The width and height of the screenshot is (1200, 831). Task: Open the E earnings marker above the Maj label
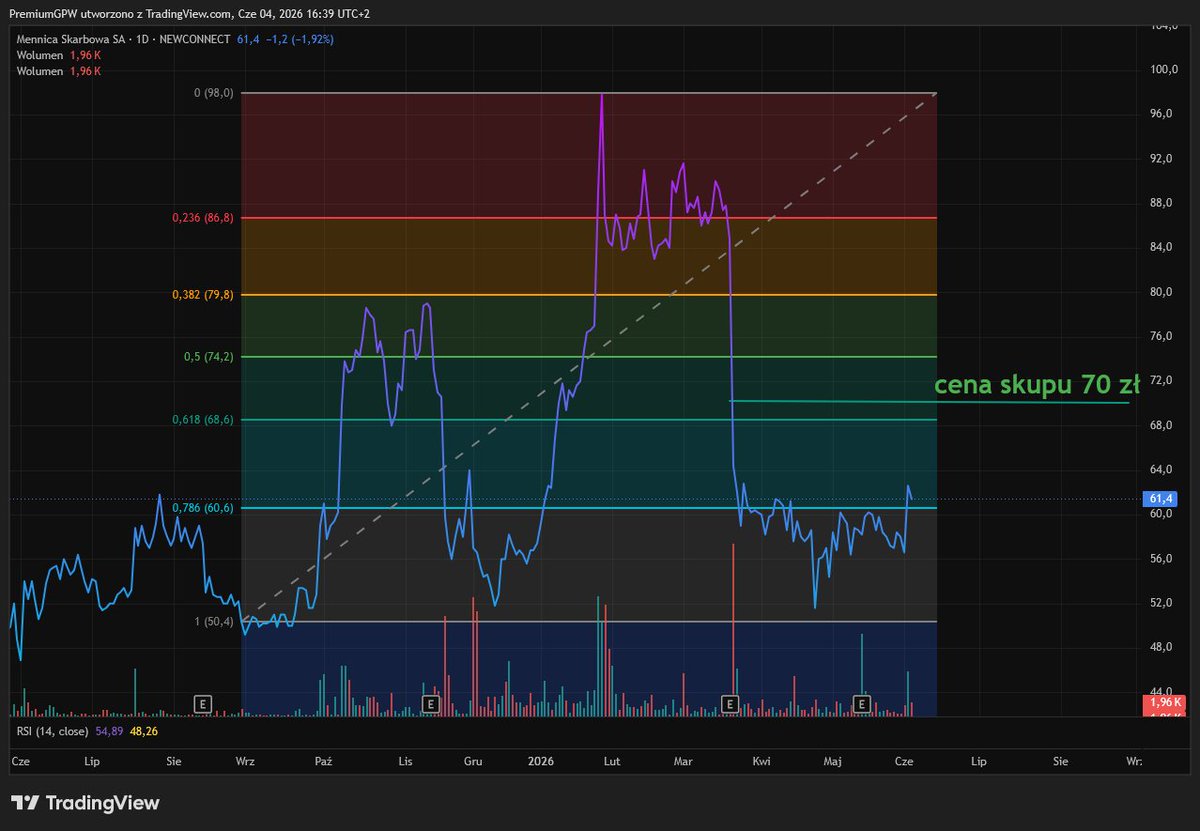pos(862,704)
